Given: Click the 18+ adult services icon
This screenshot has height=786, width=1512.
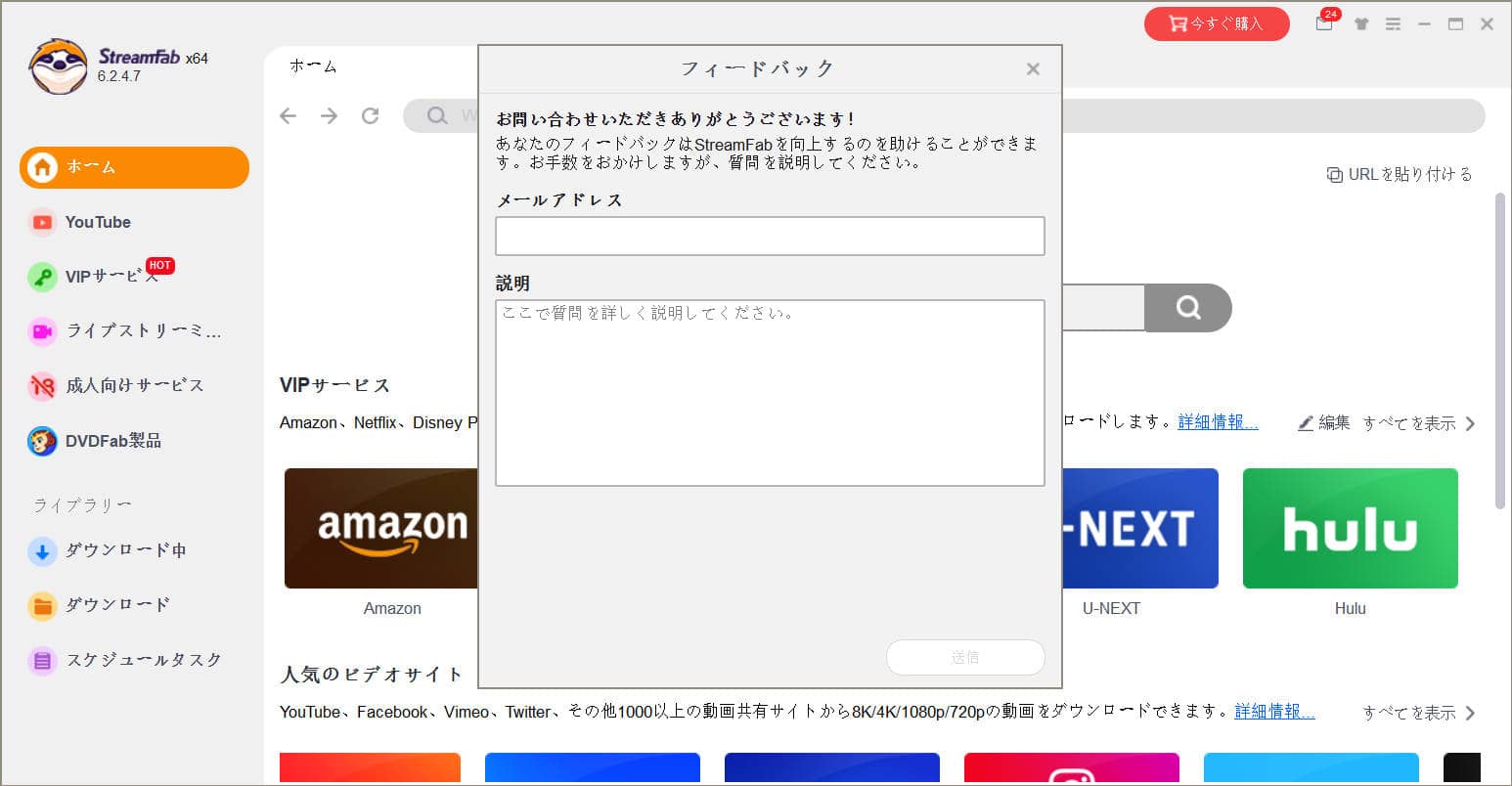Looking at the screenshot, I should click(x=42, y=386).
